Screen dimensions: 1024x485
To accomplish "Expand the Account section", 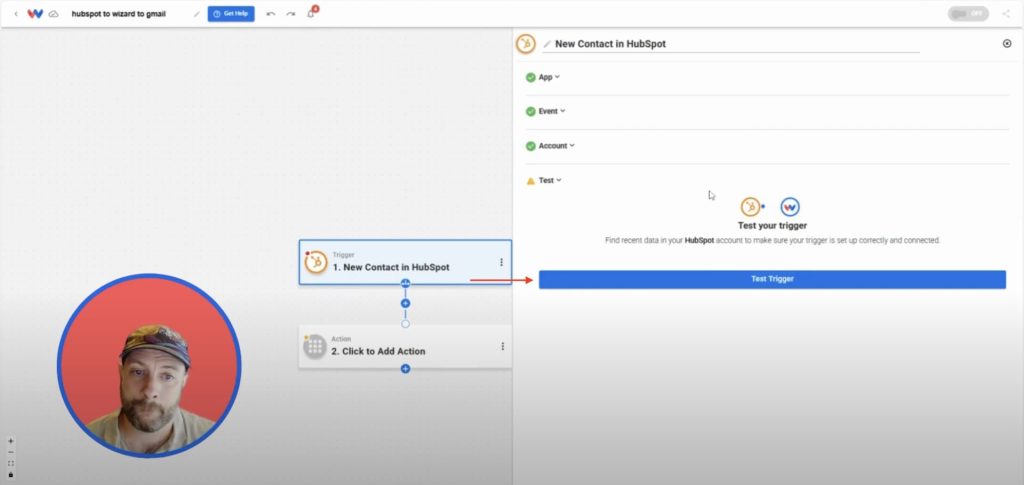I will click(556, 146).
